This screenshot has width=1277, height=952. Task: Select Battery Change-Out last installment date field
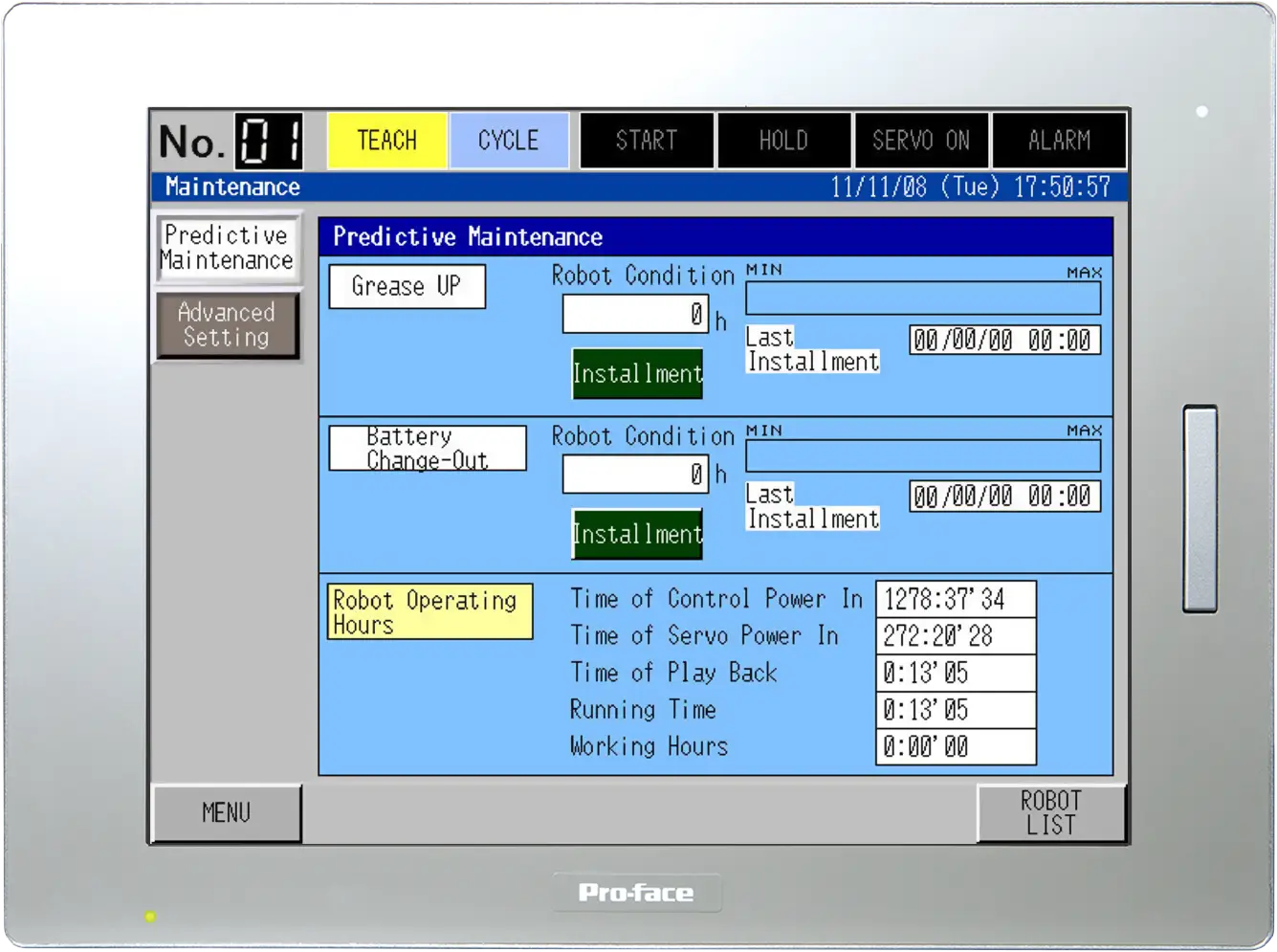tap(1004, 496)
